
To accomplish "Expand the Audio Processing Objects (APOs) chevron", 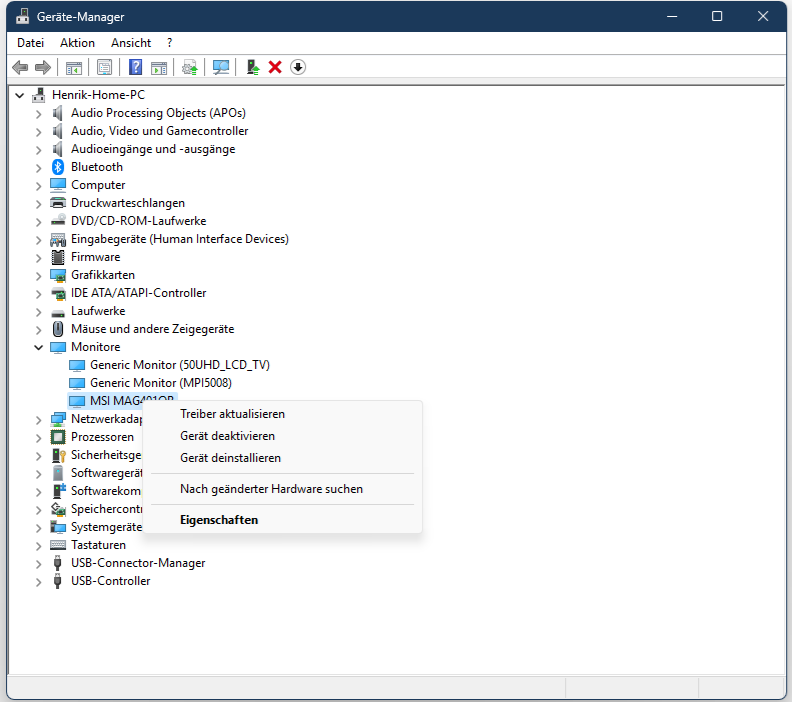I will pyautogui.click(x=38, y=114).
